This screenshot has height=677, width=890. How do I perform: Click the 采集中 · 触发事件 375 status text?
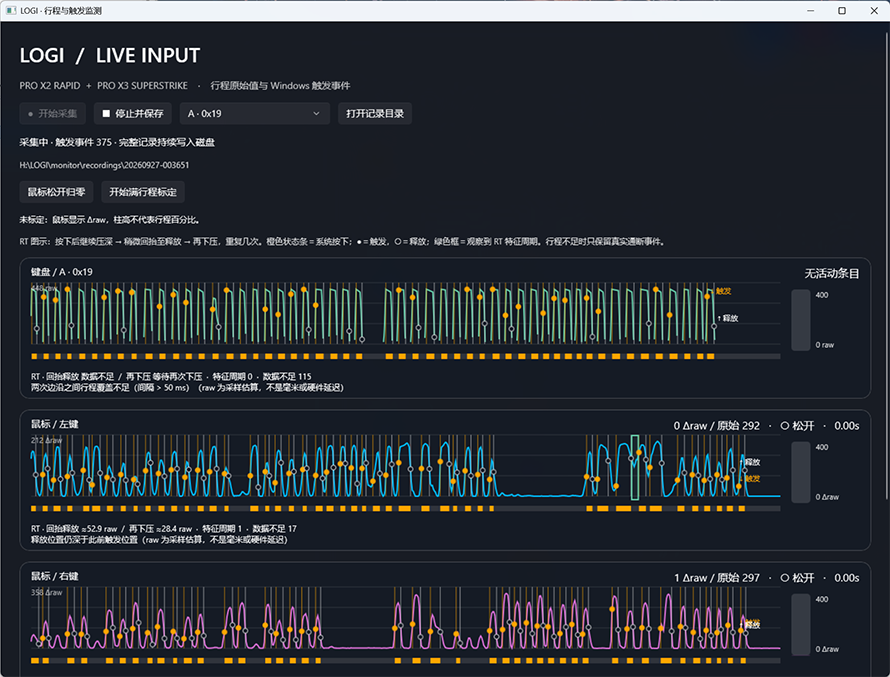tap(117, 142)
